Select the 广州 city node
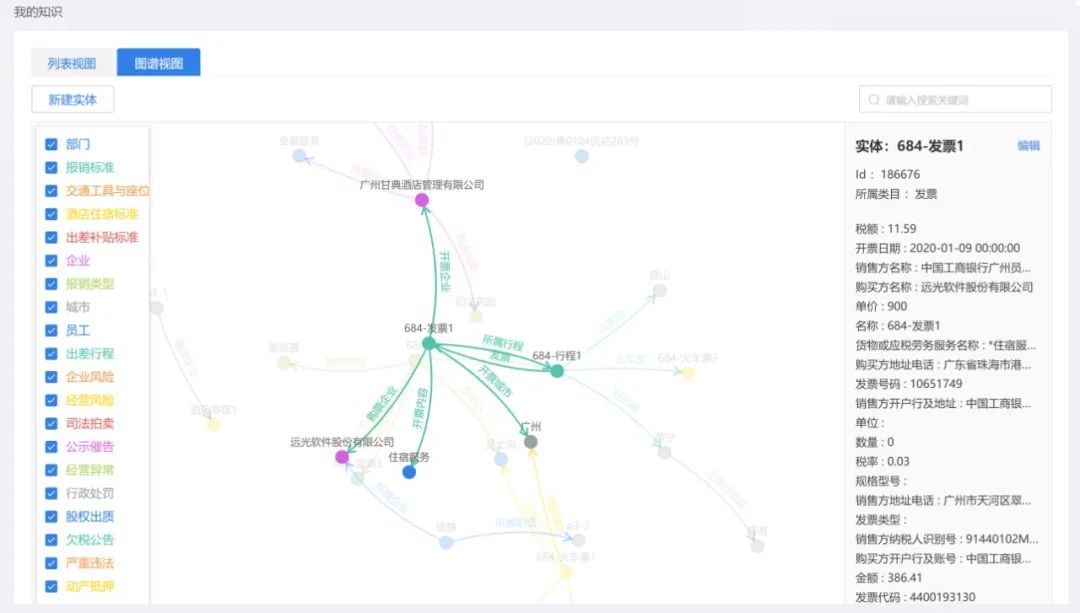The image size is (1080, 613). coord(531,441)
